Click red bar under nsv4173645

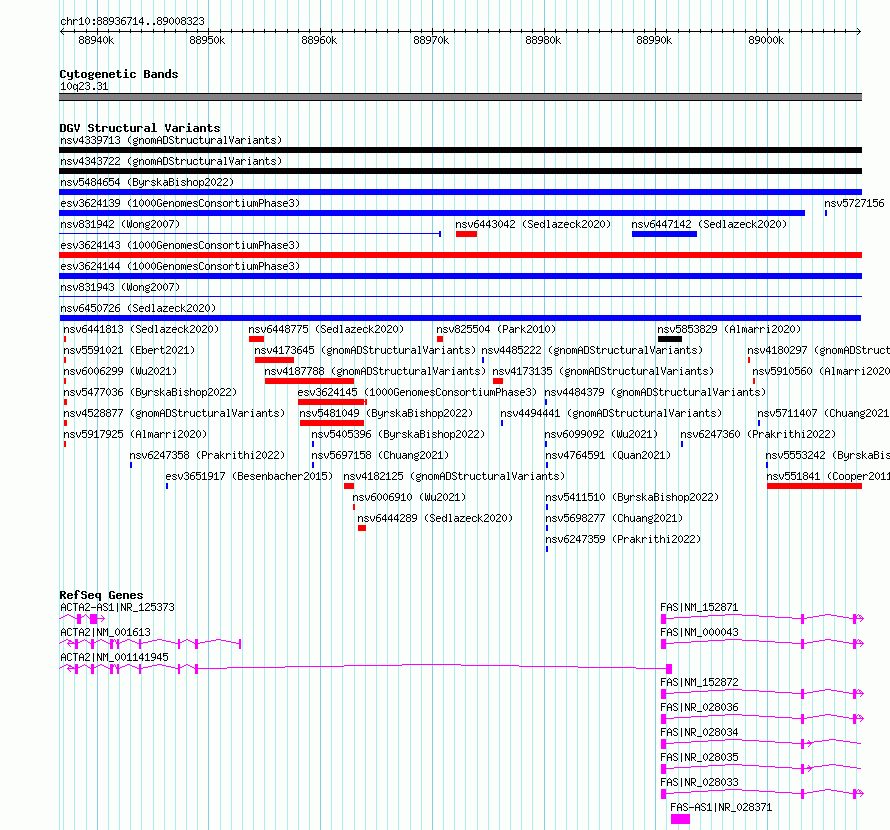tap(274, 360)
